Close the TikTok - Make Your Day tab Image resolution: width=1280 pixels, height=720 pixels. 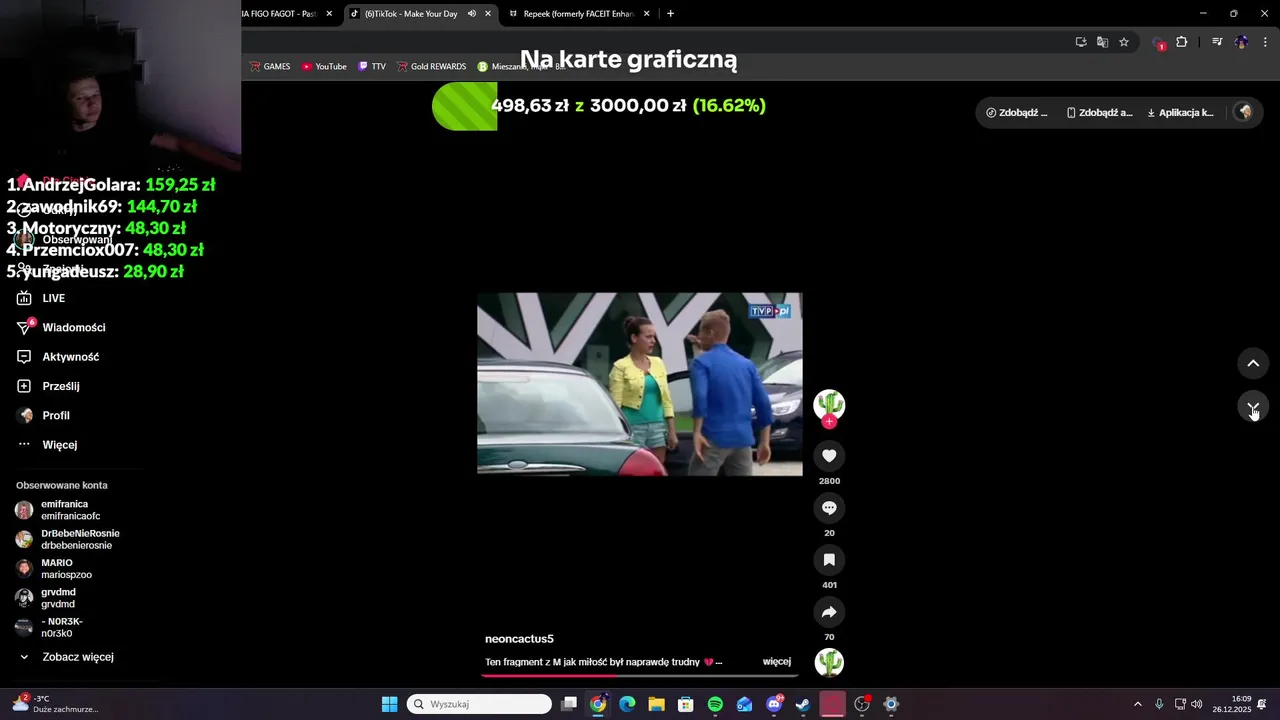coord(488,14)
